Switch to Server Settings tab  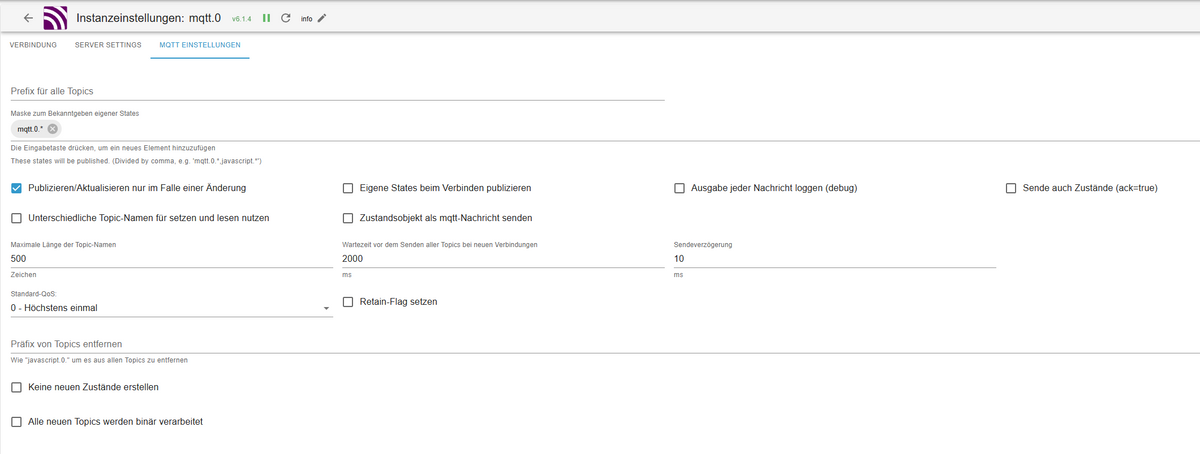click(x=108, y=45)
